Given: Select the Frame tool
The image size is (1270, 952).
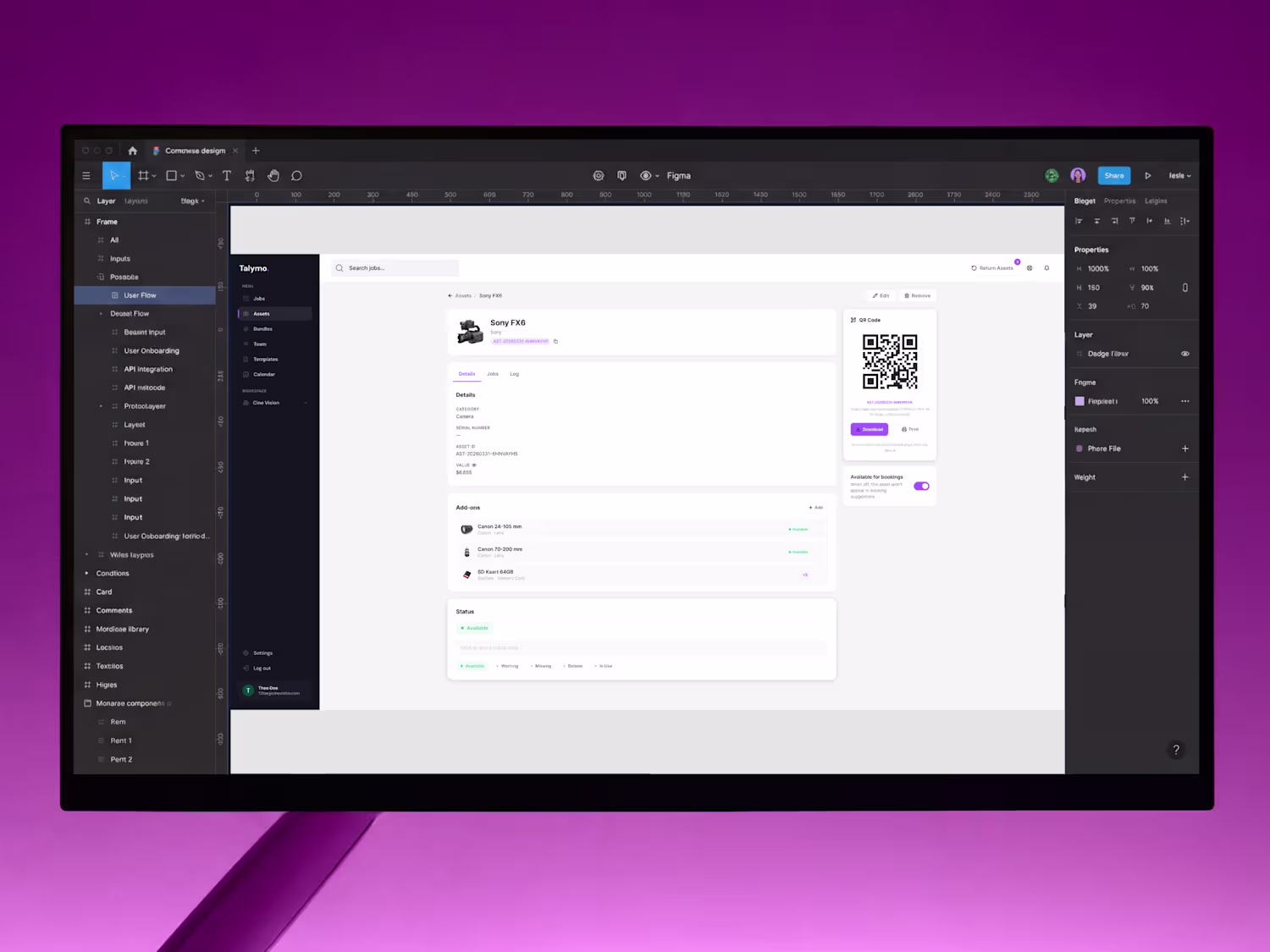Looking at the screenshot, I should (x=143, y=176).
